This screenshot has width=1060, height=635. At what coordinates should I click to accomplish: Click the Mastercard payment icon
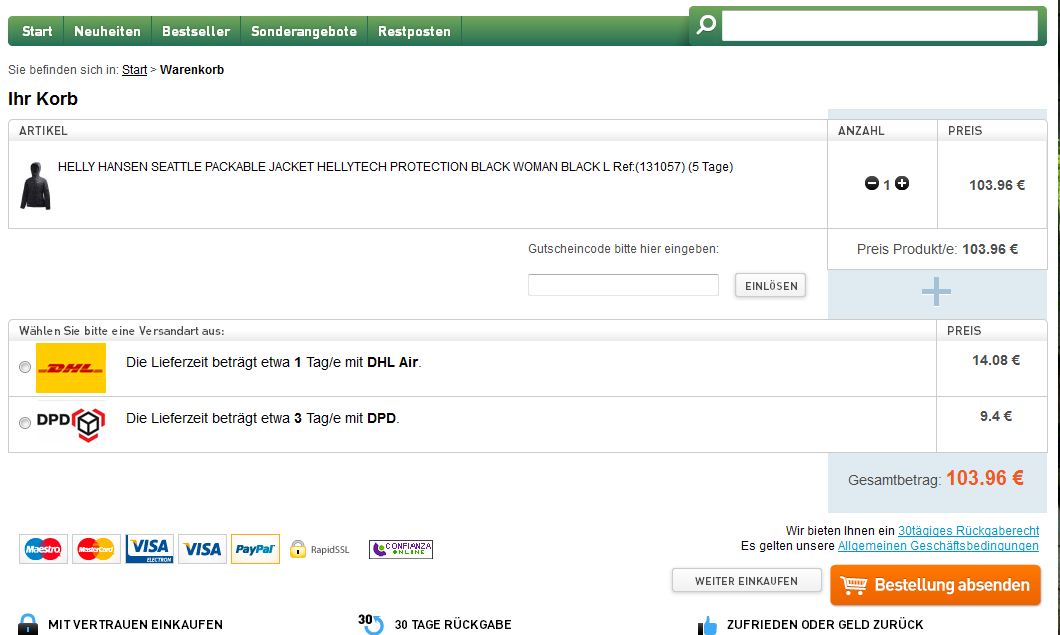pyautogui.click(x=96, y=549)
